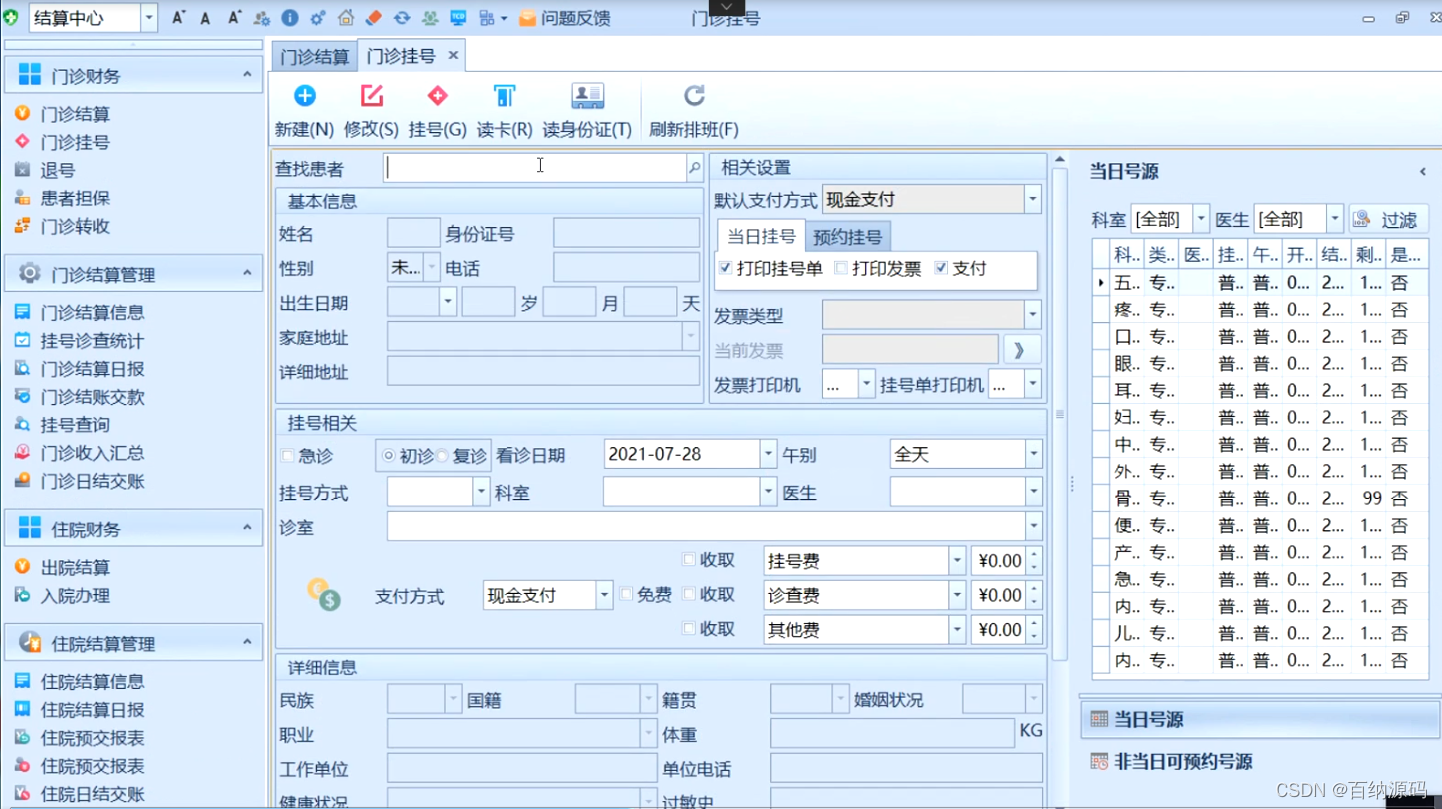Screen dimensions: 1442x809
Task: Check 收取 for 挂号费
Action: [x=689, y=560]
